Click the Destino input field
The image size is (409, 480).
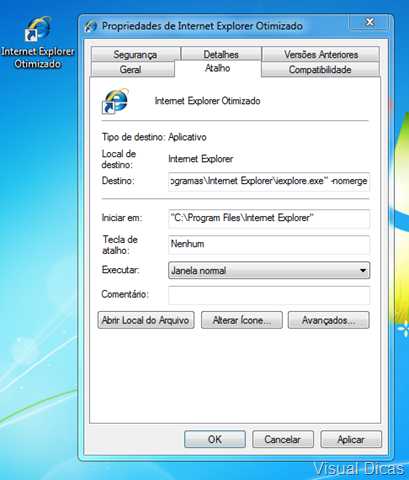269,181
